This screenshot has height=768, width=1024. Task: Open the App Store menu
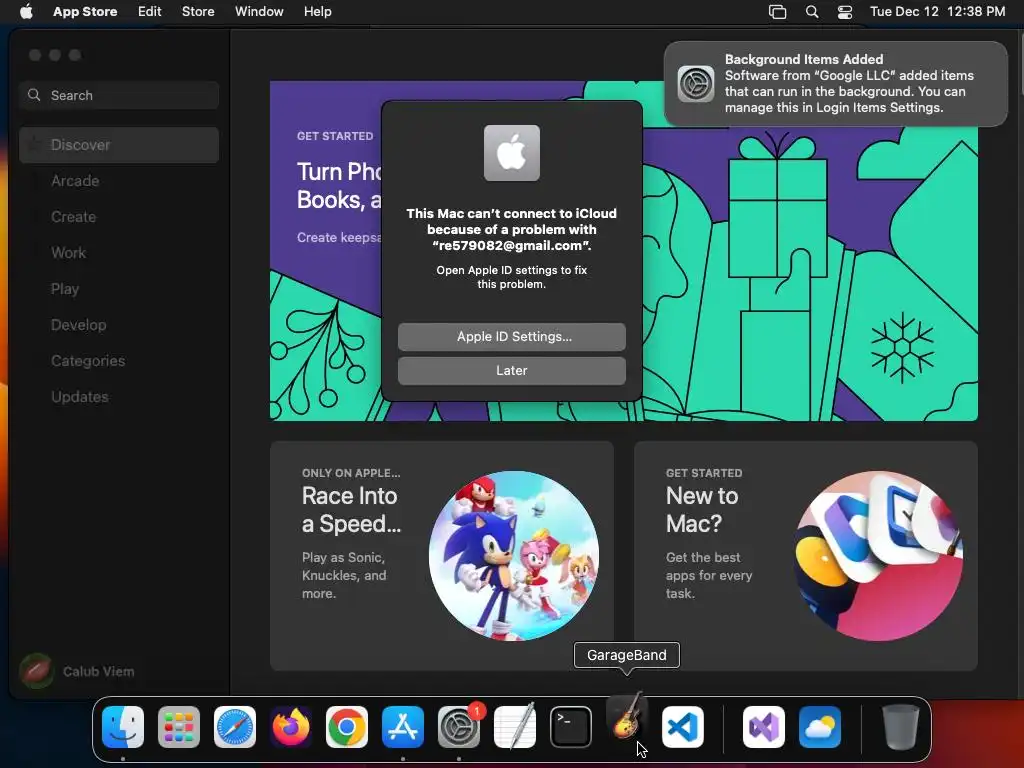coord(85,12)
